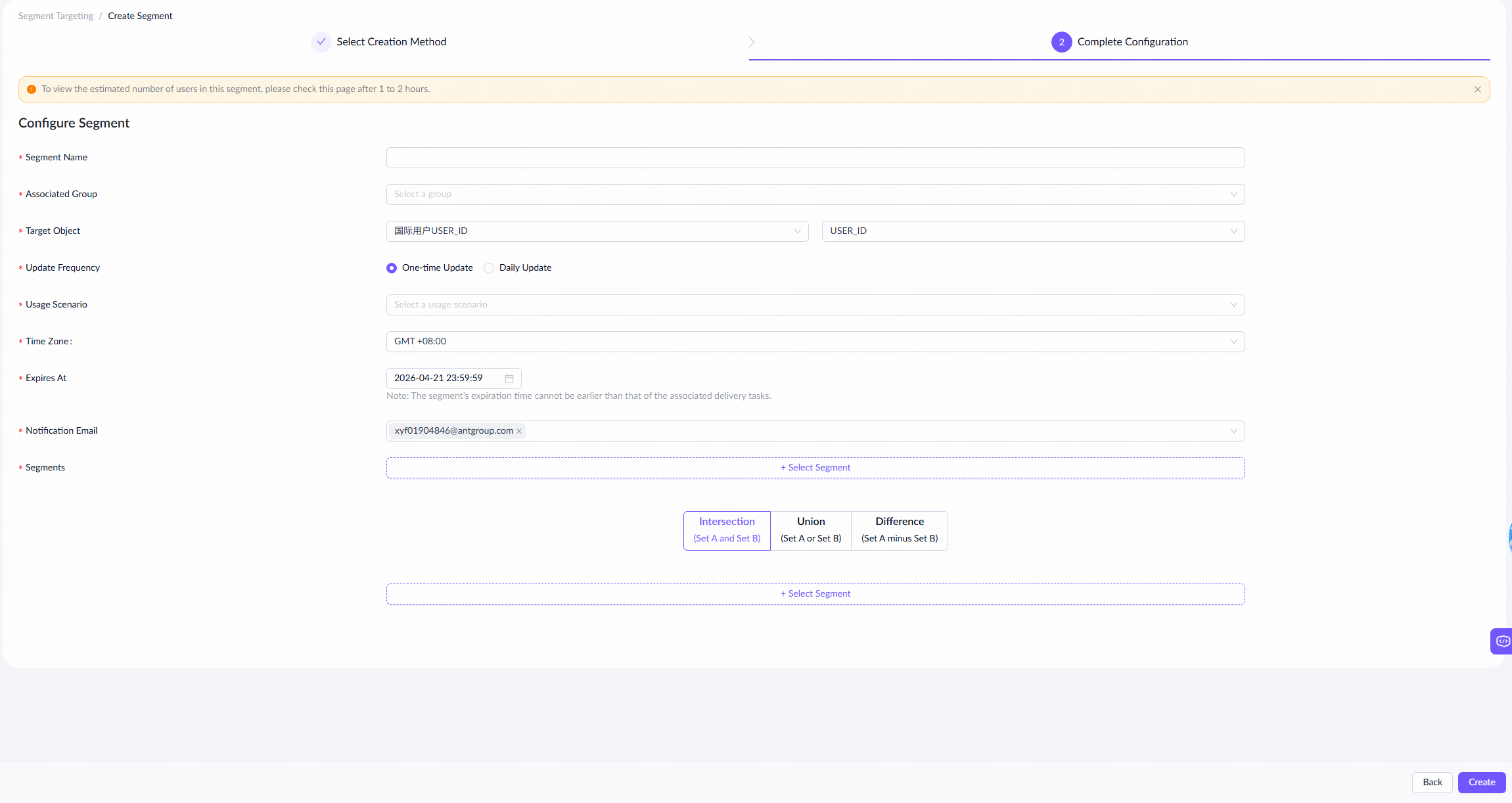Switch to Difference set operation
This screenshot has width=1512, height=803.
point(899,530)
